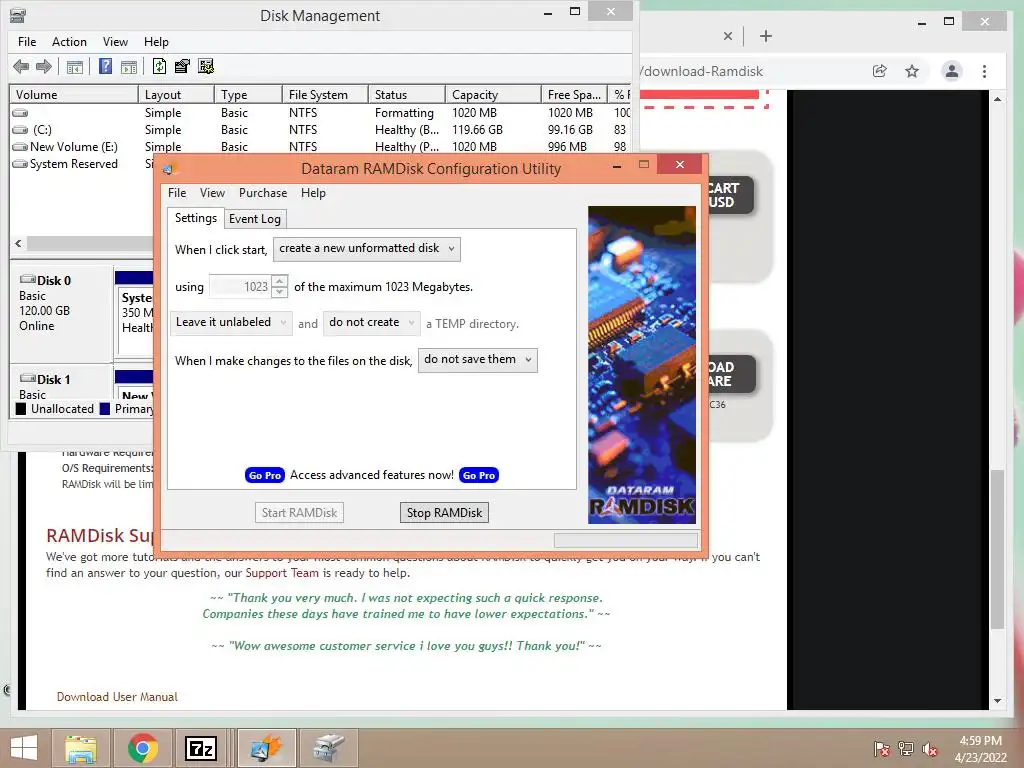Switch to Dataram RAMDisk taskbar icon
The width and height of the screenshot is (1024, 768).
(x=266, y=748)
